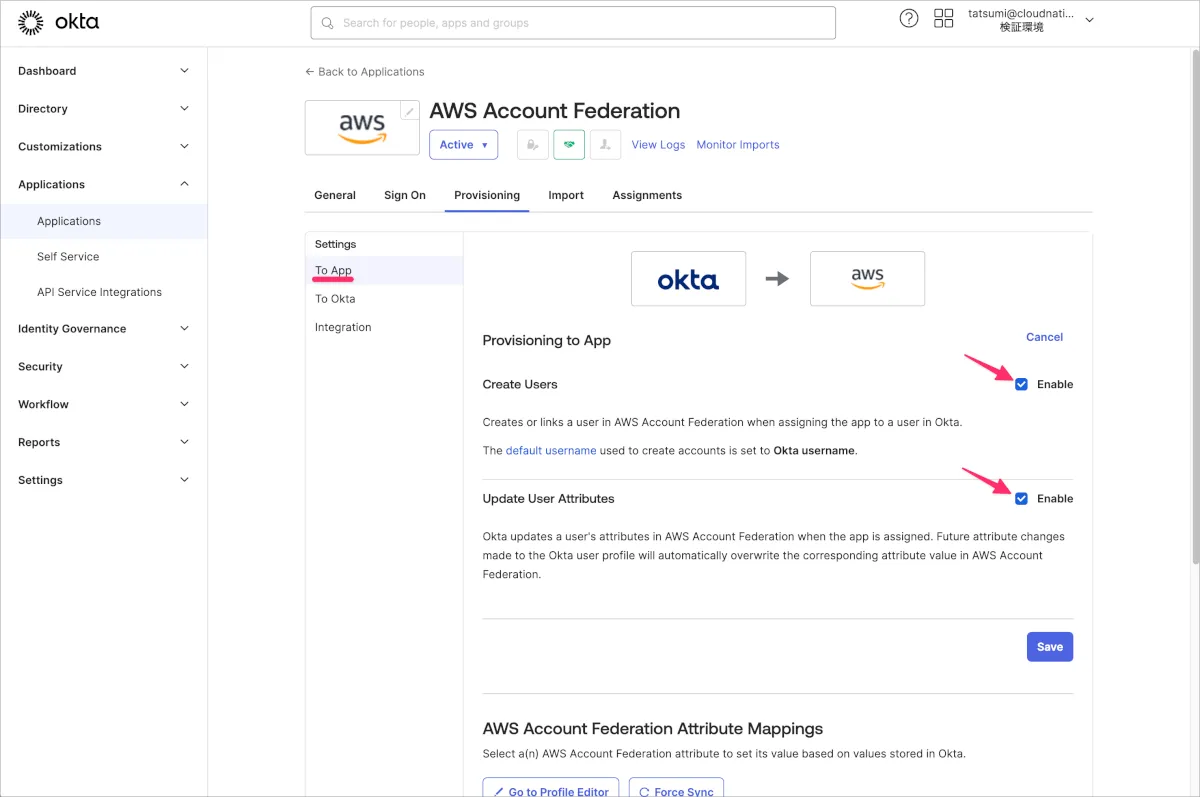The image size is (1200, 797).
Task: Open the Active status dropdown
Action: (x=463, y=145)
